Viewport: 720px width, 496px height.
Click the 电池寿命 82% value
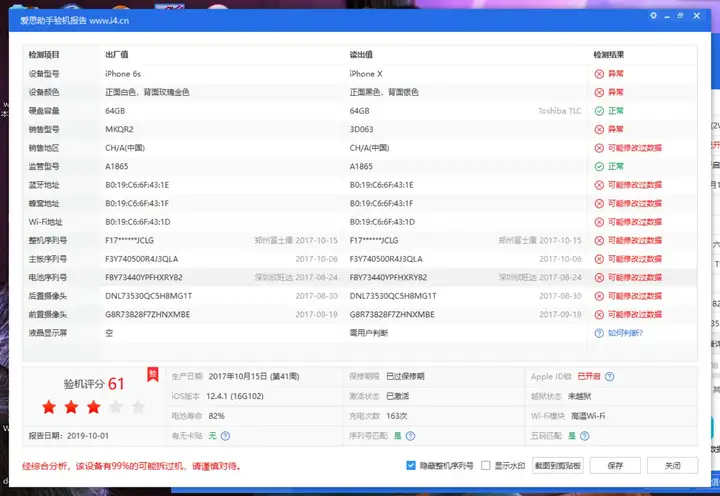(217, 416)
